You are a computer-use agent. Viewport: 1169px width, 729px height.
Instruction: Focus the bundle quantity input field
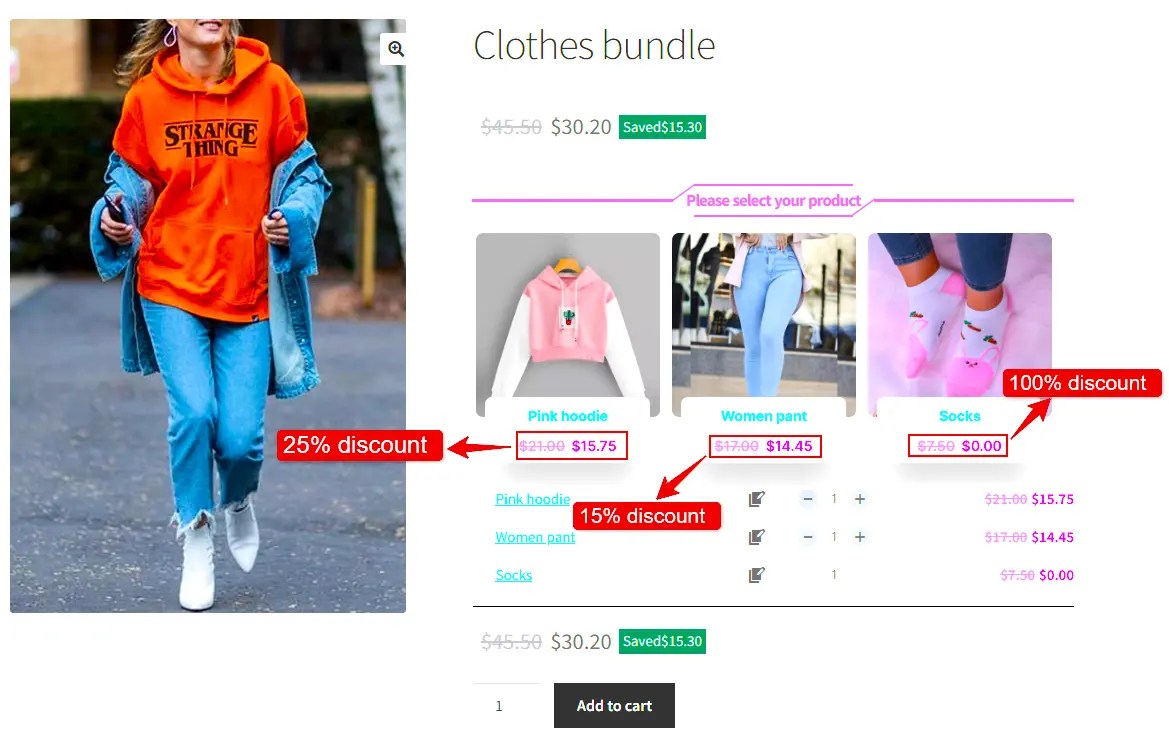coord(506,706)
